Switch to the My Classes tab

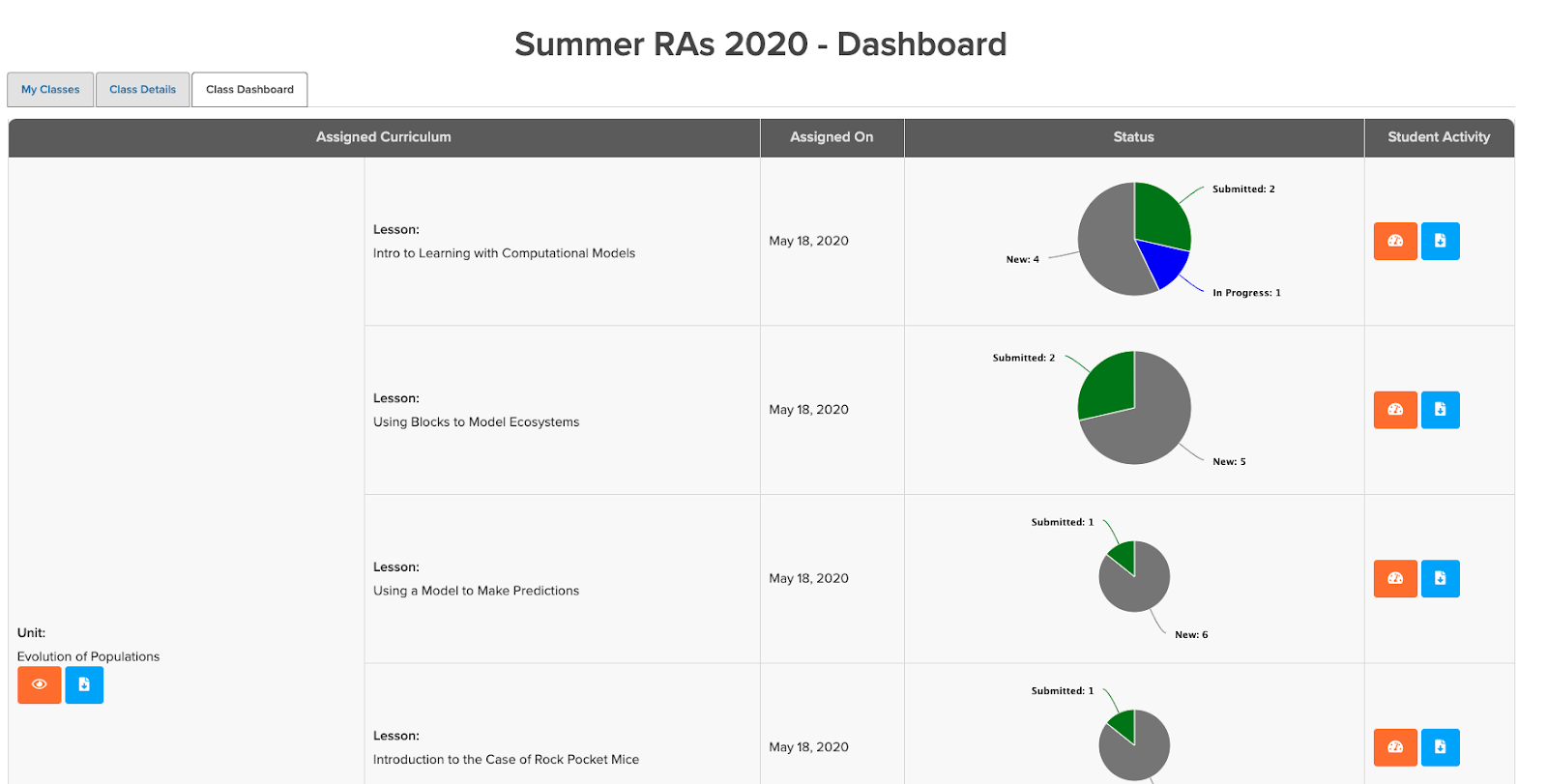click(x=50, y=90)
